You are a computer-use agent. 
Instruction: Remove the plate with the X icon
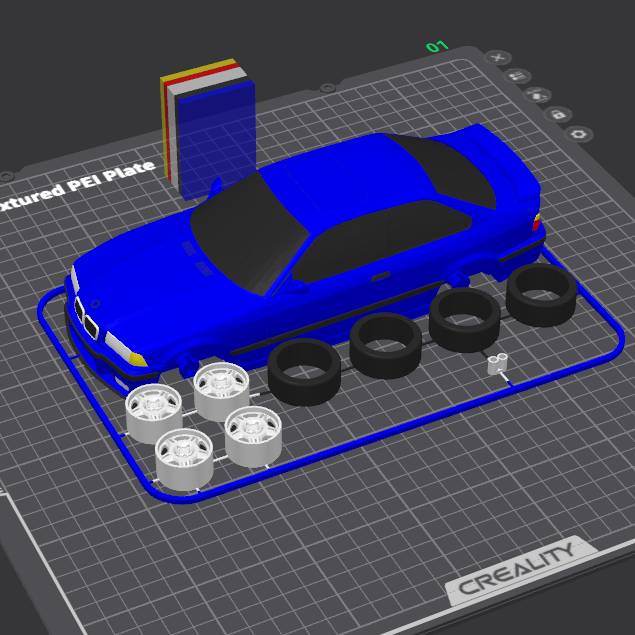click(x=497, y=58)
